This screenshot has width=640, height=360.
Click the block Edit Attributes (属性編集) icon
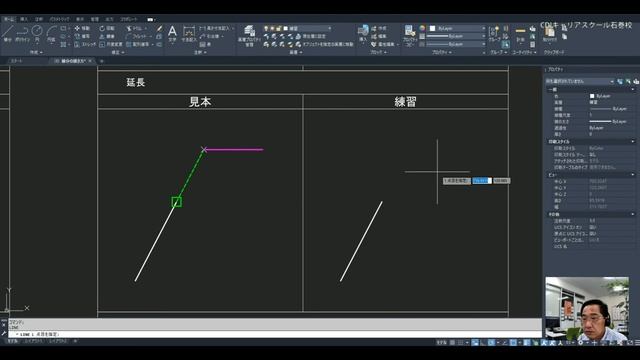tap(383, 44)
